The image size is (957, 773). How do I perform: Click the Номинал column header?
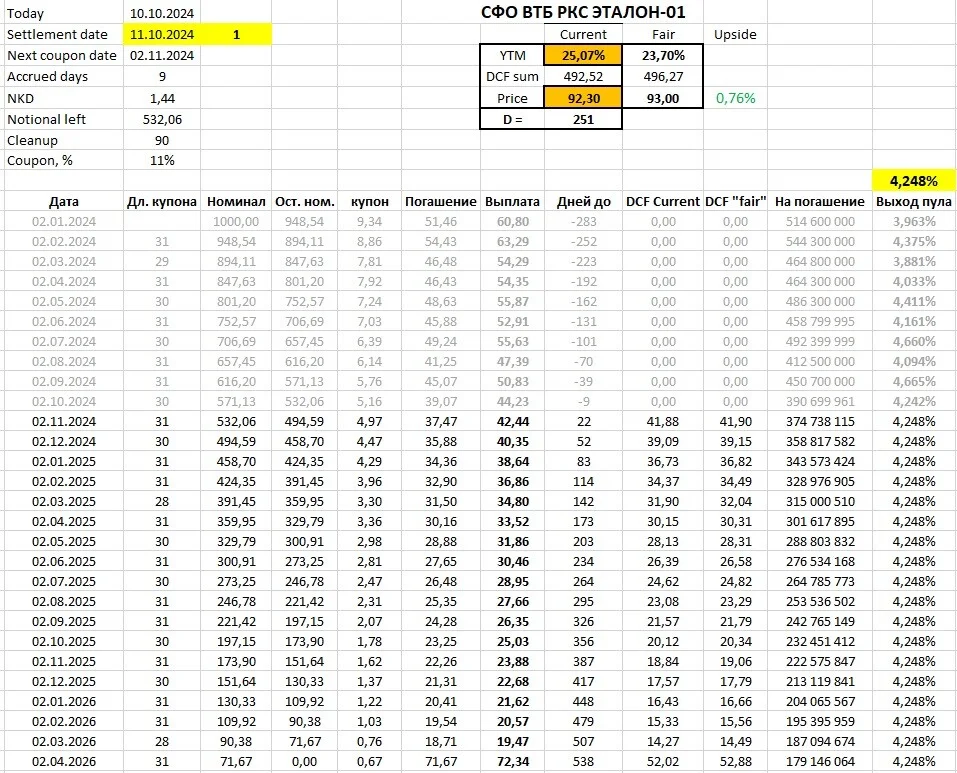(x=236, y=202)
